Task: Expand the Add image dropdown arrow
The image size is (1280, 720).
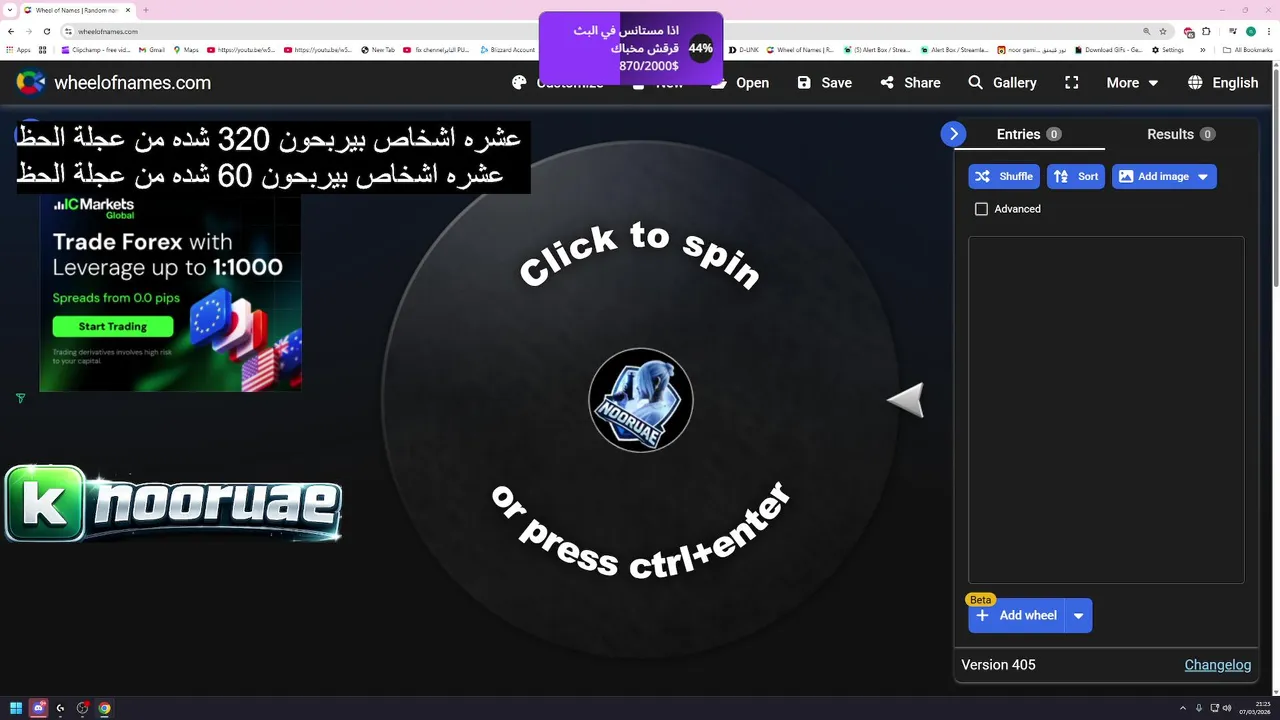Action: click(1203, 177)
